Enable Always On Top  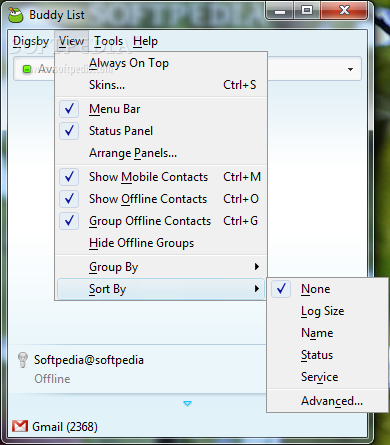(x=161, y=63)
